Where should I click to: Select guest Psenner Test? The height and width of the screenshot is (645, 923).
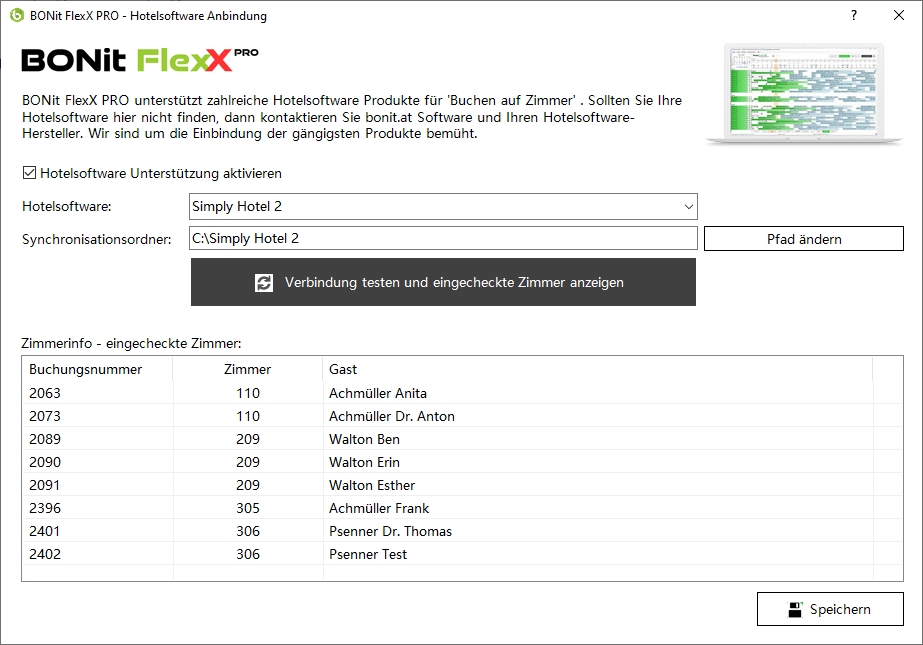[x=368, y=554]
